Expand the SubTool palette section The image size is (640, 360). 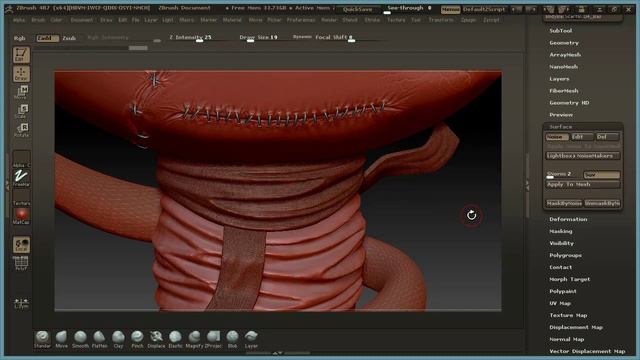[x=560, y=31]
